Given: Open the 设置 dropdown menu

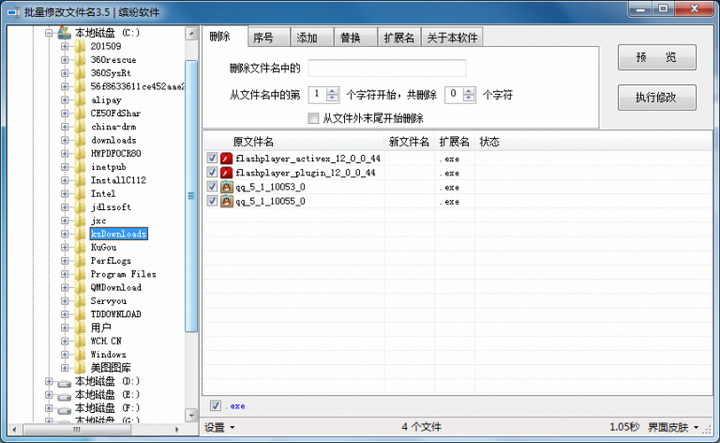Looking at the screenshot, I should (x=219, y=427).
